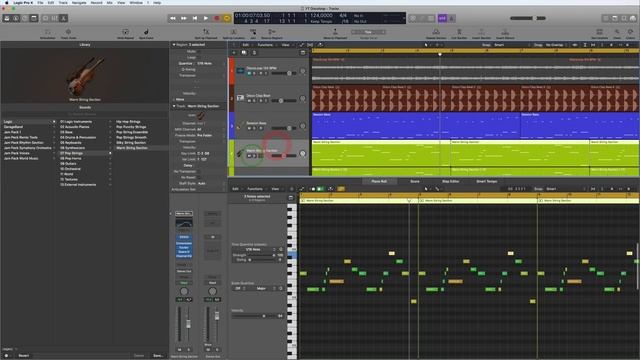The height and width of the screenshot is (360, 640).
Task: Open the Loop Browser at the top right
Action: [x=624, y=18]
